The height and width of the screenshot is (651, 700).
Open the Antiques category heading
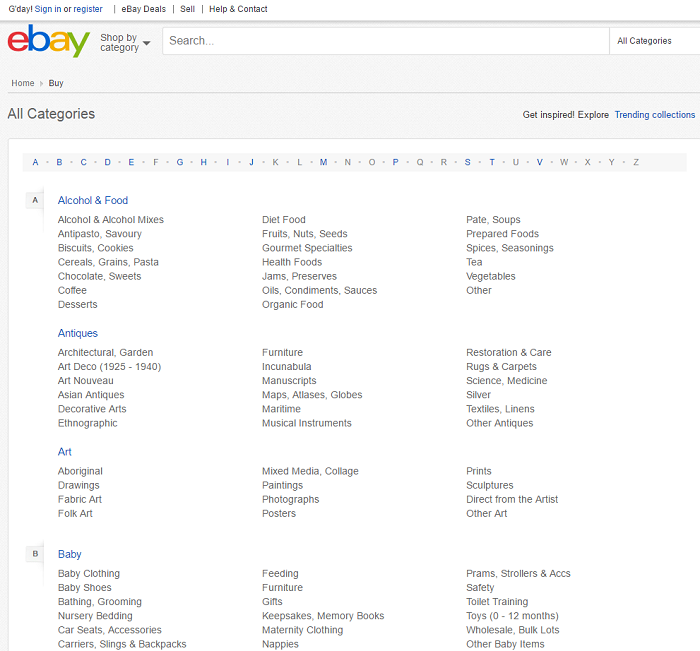pos(78,333)
